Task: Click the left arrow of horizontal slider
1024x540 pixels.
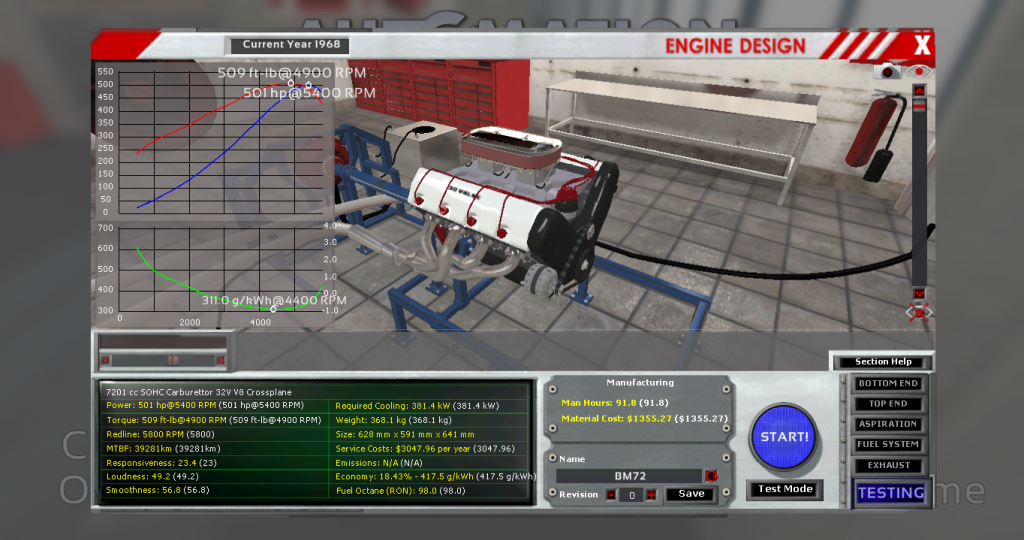Action: tap(106, 360)
